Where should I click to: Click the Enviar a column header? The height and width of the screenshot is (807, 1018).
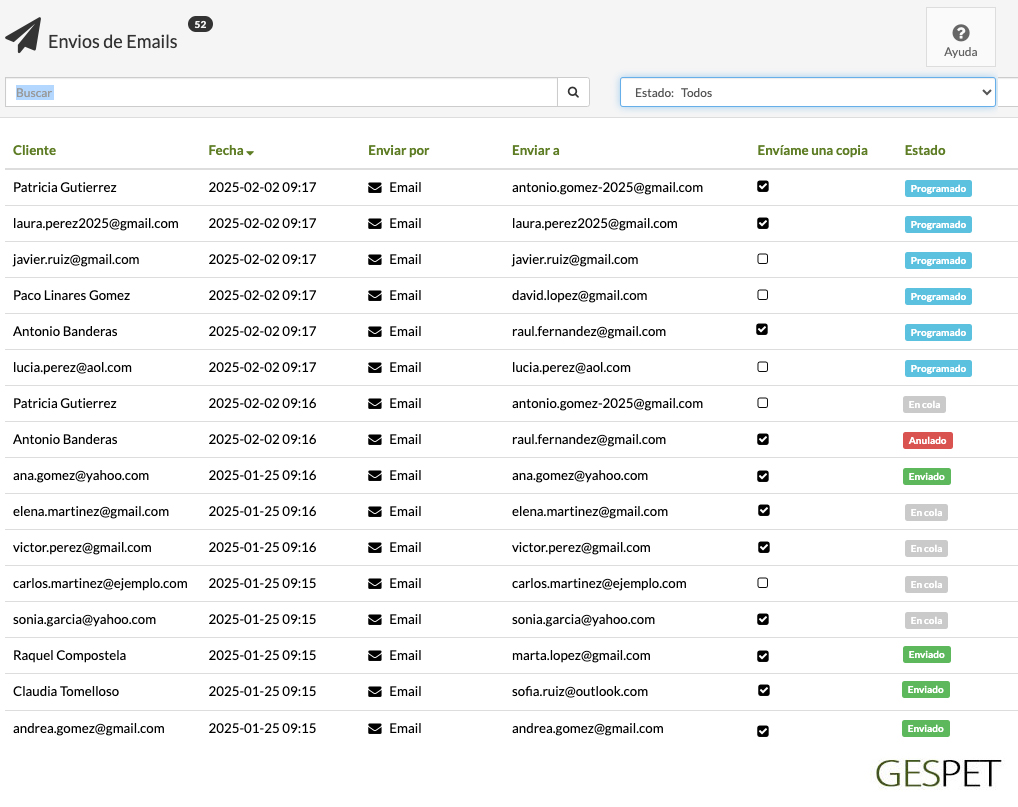(x=536, y=151)
